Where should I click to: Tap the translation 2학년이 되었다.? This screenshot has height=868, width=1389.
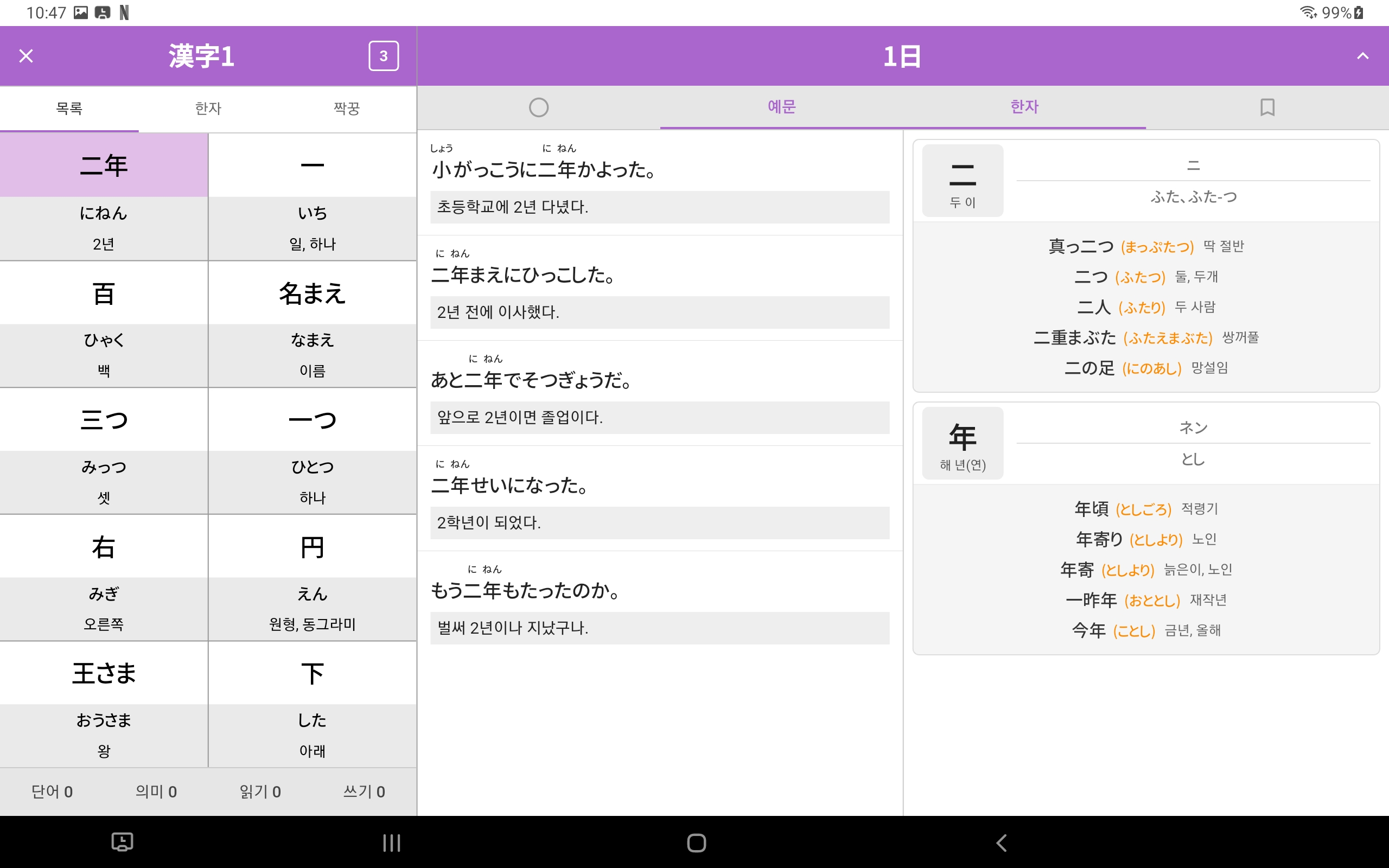pos(660,523)
